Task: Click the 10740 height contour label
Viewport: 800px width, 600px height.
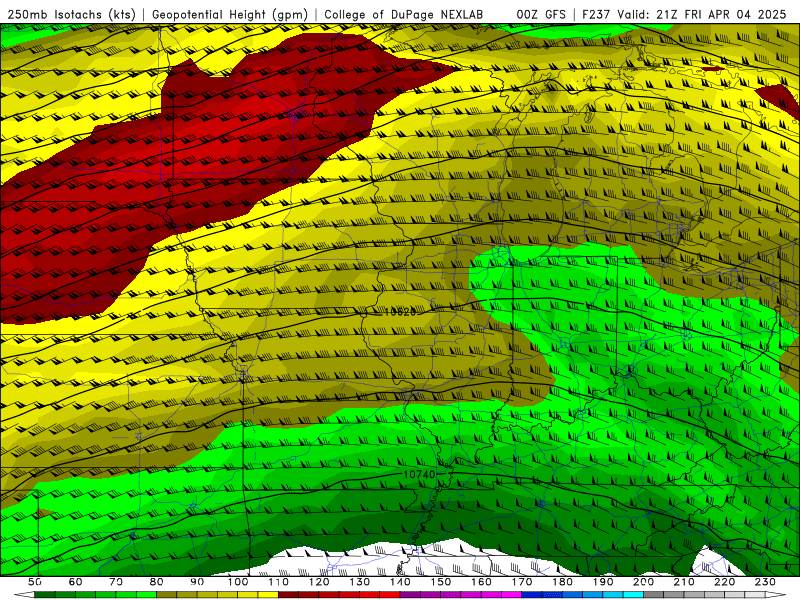Action: [x=419, y=474]
